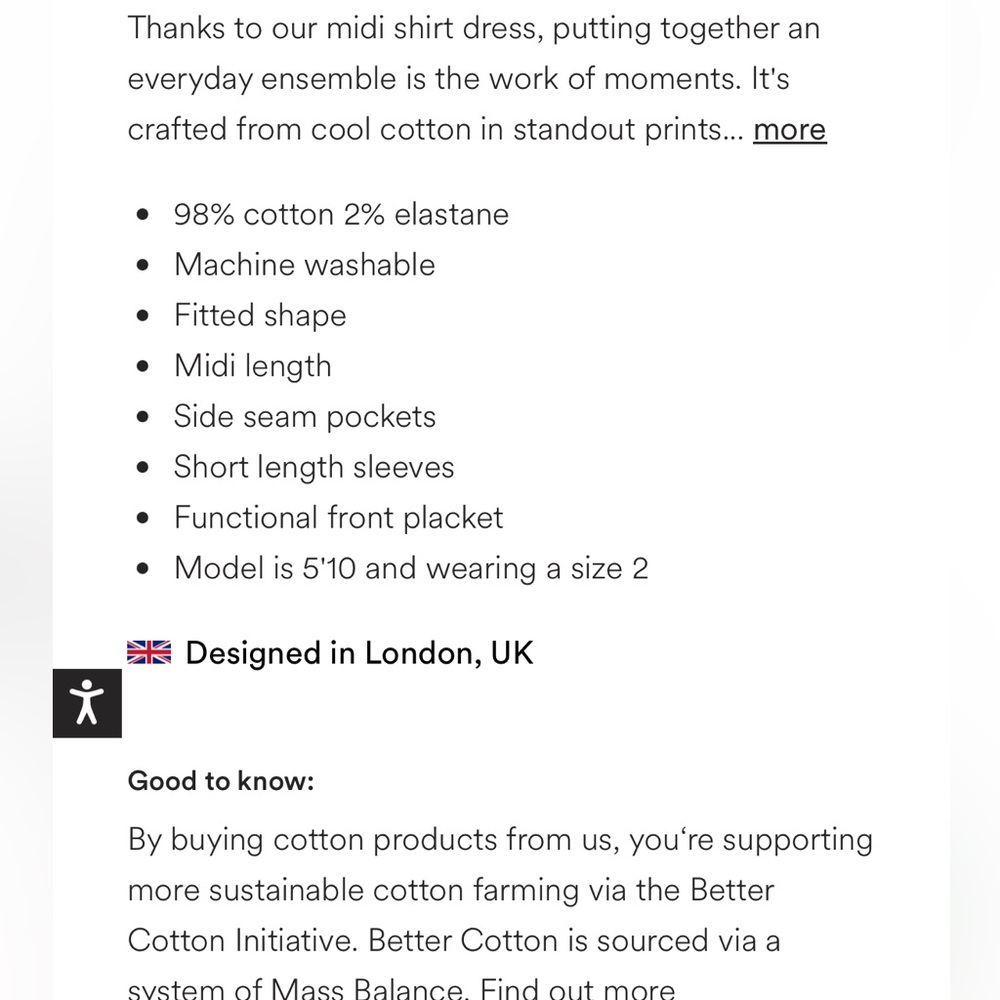
Task: Click 'Model is 5'10 and wearing a size 2'
Action: click(x=411, y=568)
